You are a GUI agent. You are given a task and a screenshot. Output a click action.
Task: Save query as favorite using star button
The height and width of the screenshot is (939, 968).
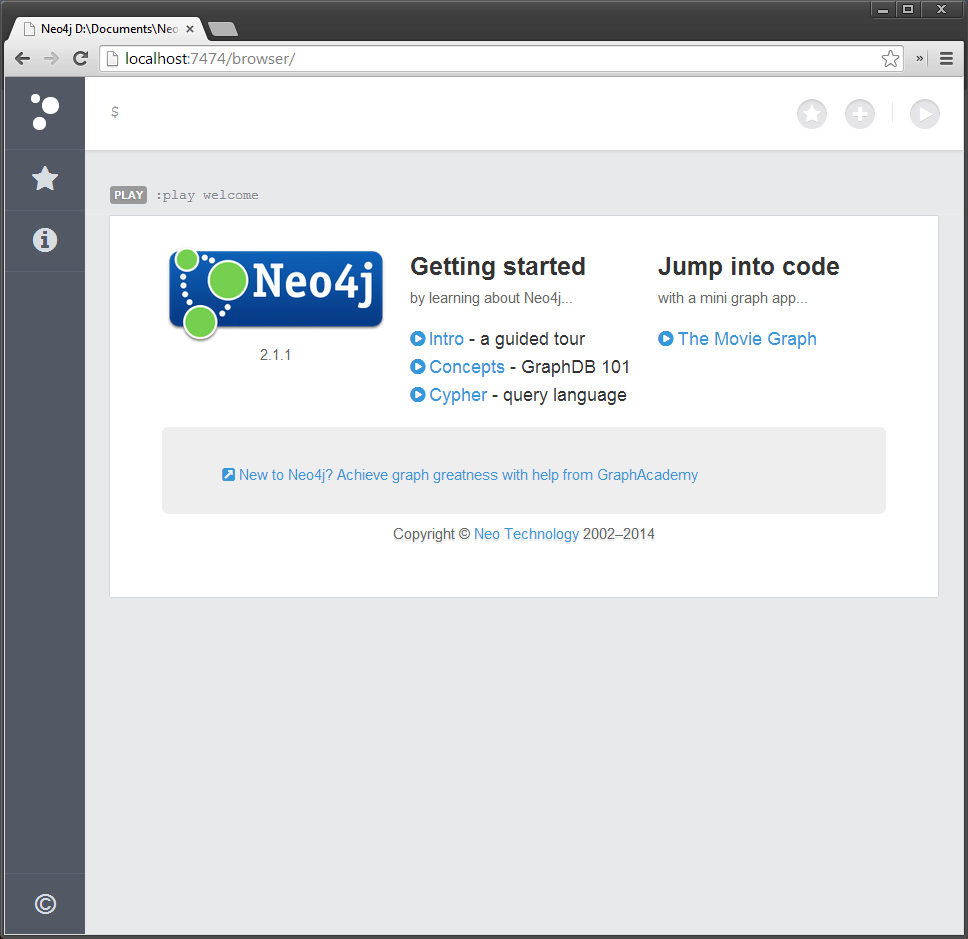(x=811, y=114)
